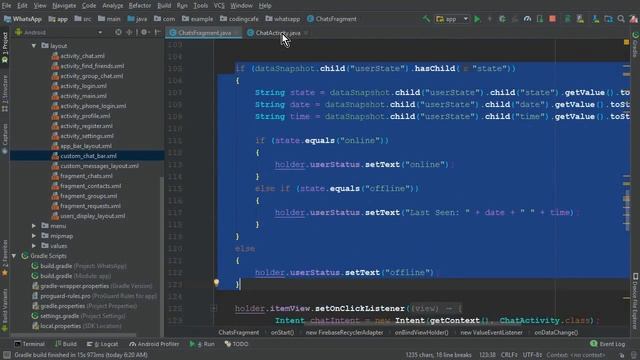Open the Logcat tool window
The image size is (640, 360).
(102, 344)
